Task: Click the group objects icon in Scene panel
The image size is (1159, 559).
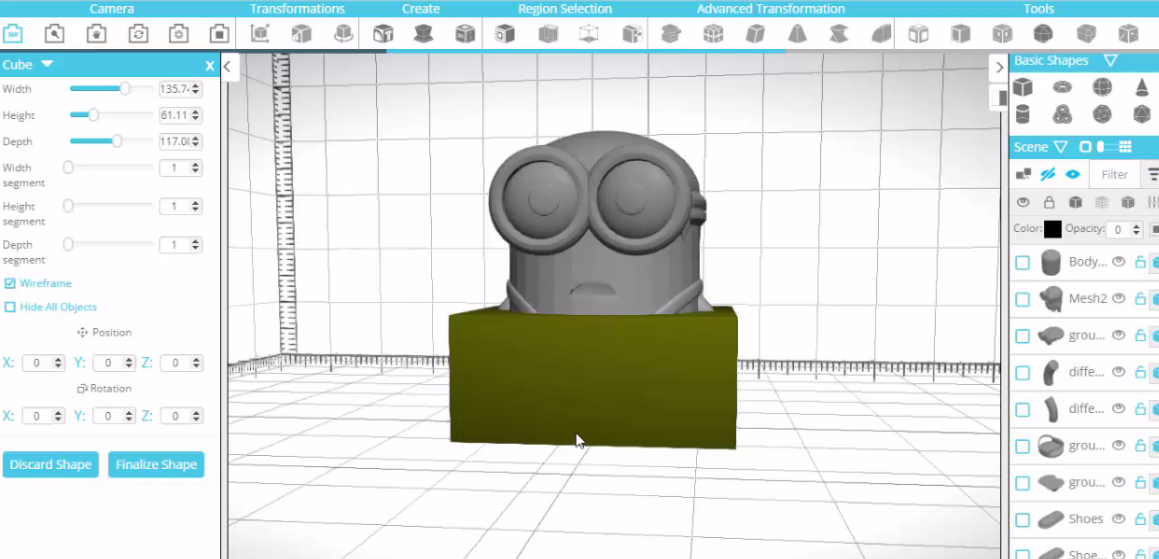Action: pyautogui.click(x=1023, y=175)
